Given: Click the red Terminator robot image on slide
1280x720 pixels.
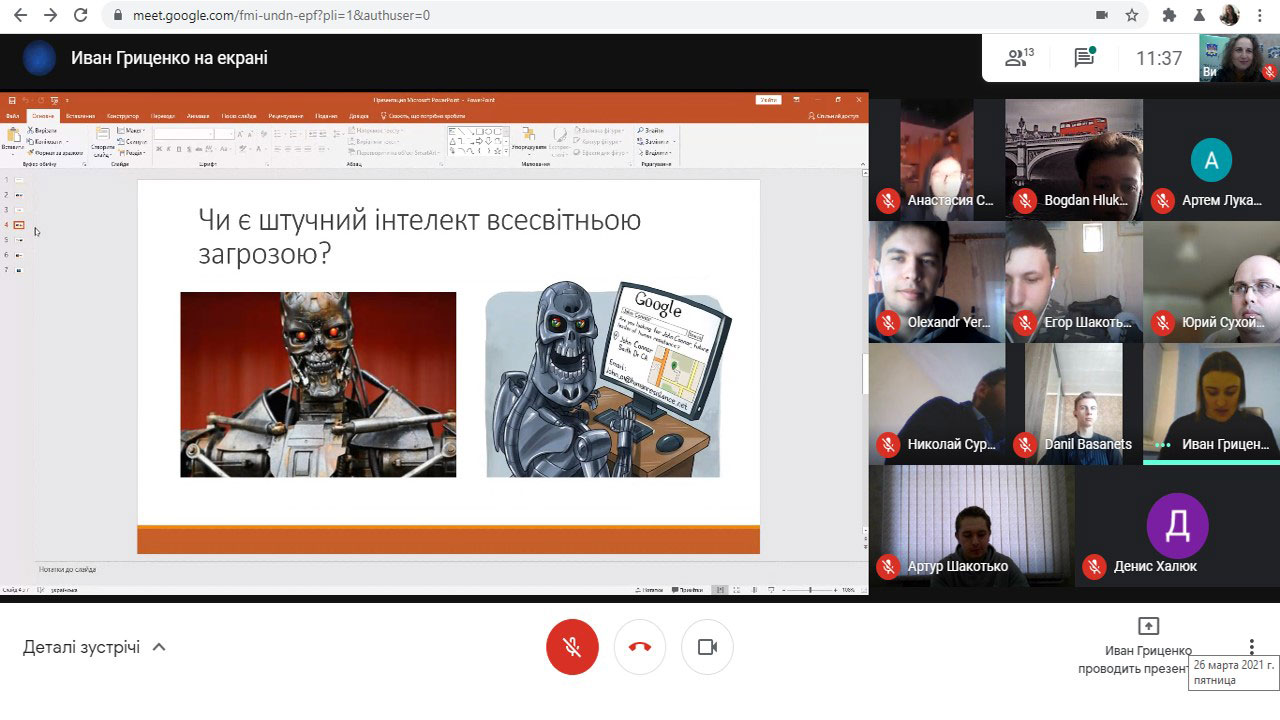Looking at the screenshot, I should pos(318,385).
